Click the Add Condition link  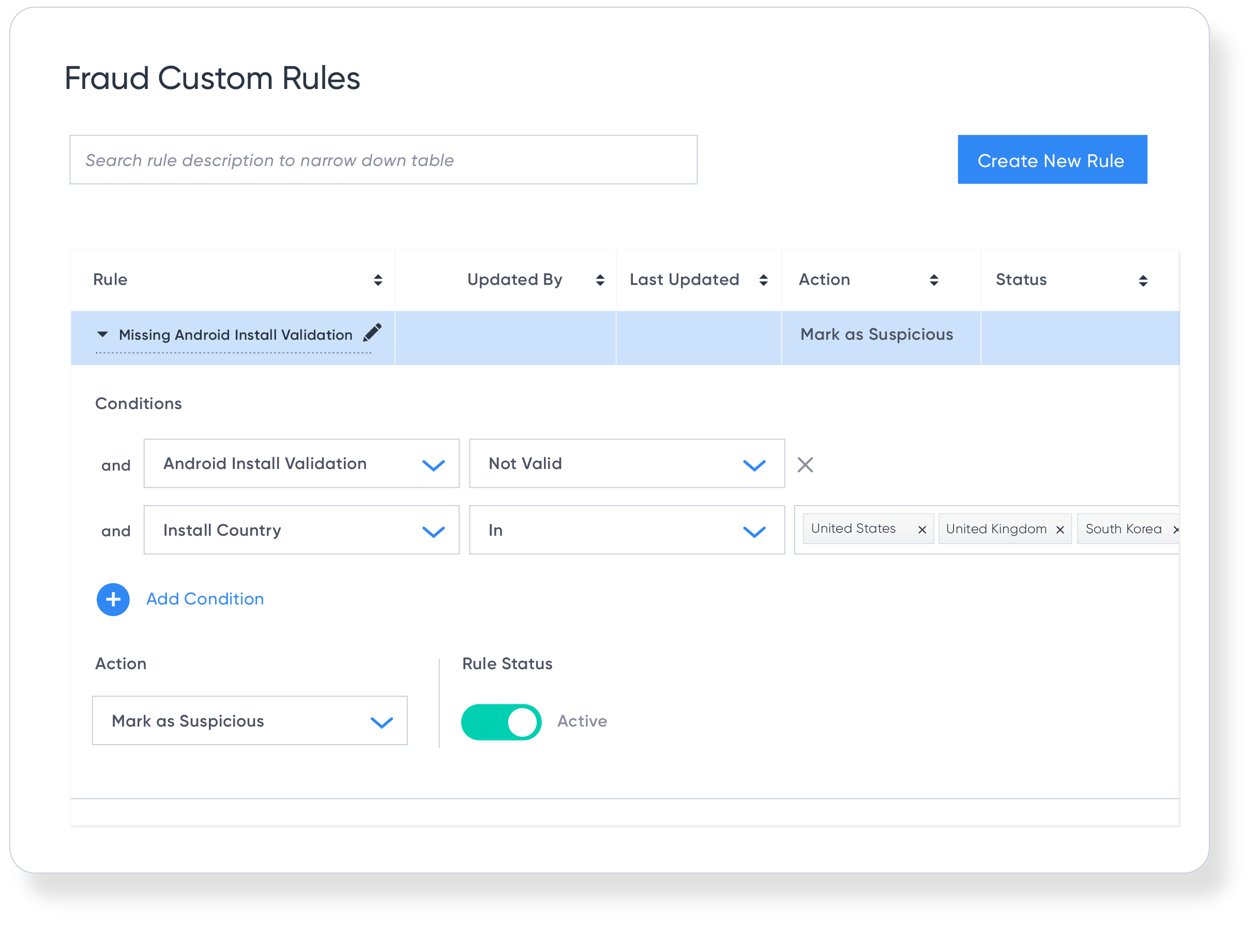point(205,598)
